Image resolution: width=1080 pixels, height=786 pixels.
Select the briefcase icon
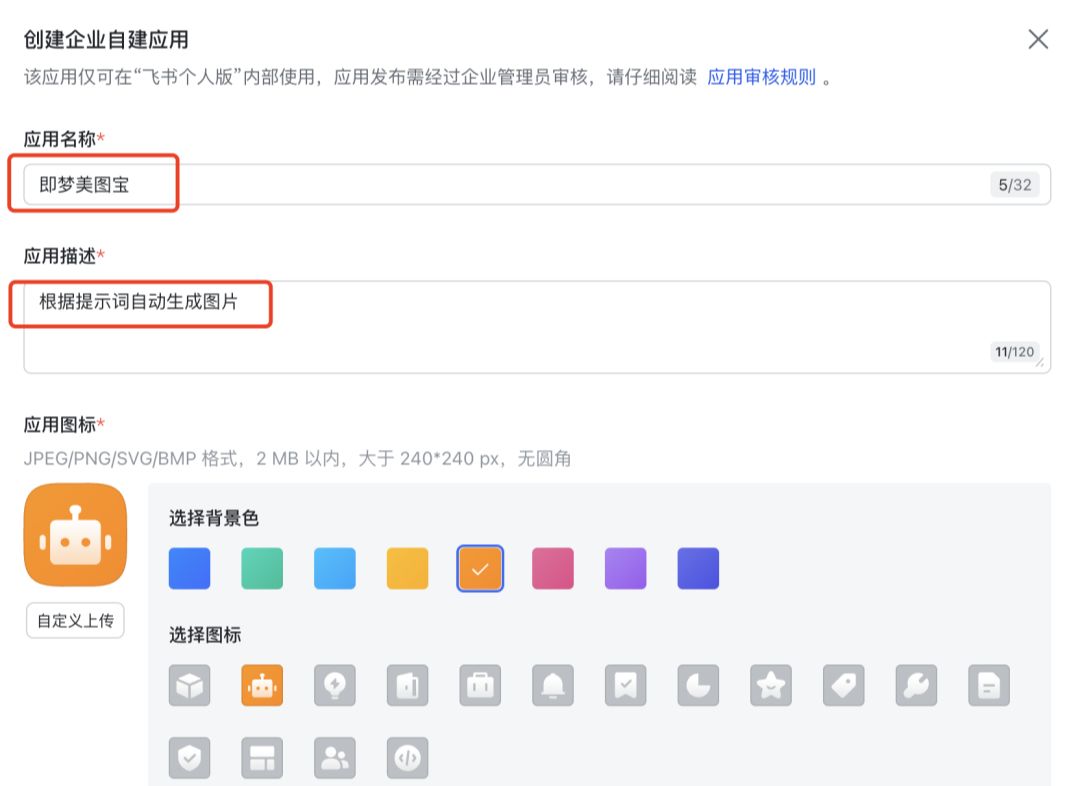(480, 686)
